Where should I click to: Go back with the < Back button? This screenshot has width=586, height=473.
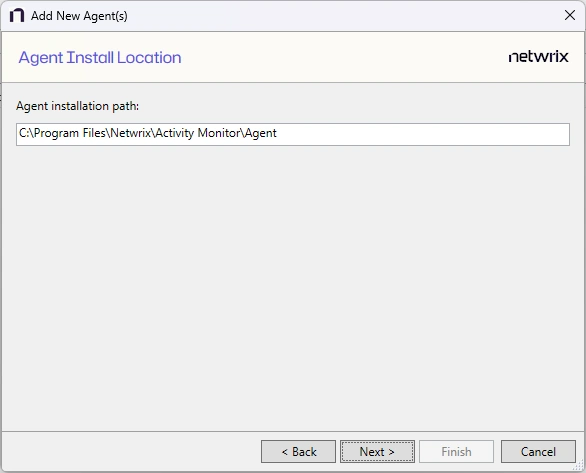pos(298,451)
